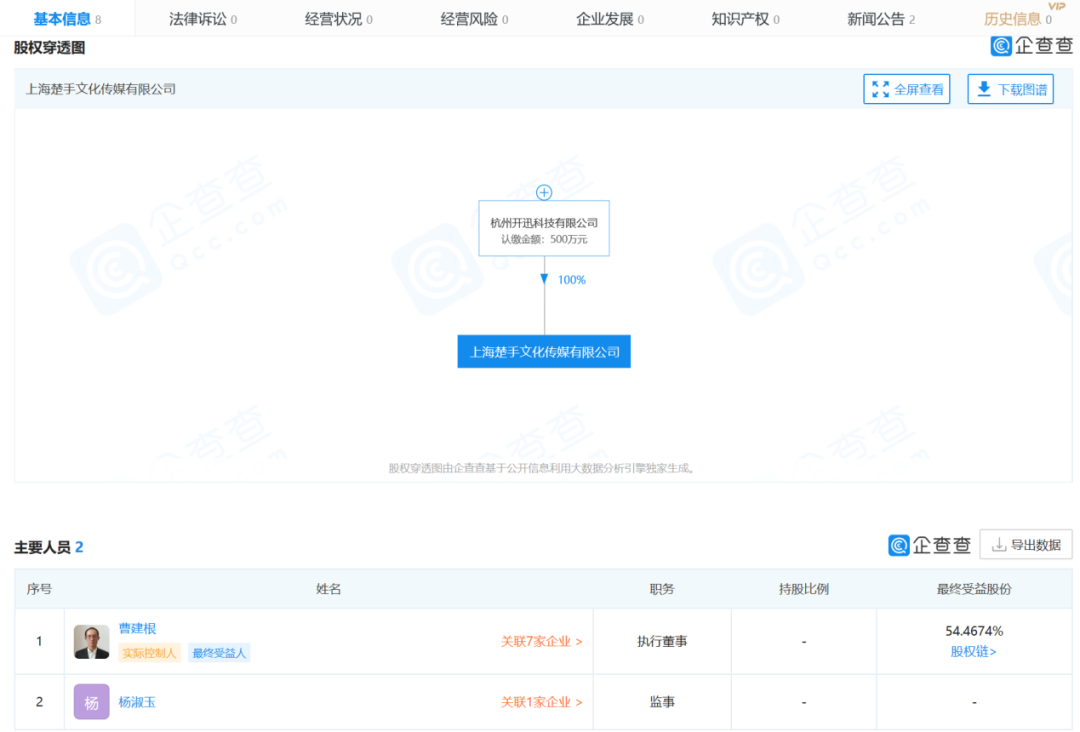Viewport: 1080px width, 732px height.
Task: Expand shareholders above 杭州开迅科技有限公司 via plus icon
Action: pyautogui.click(x=543, y=192)
